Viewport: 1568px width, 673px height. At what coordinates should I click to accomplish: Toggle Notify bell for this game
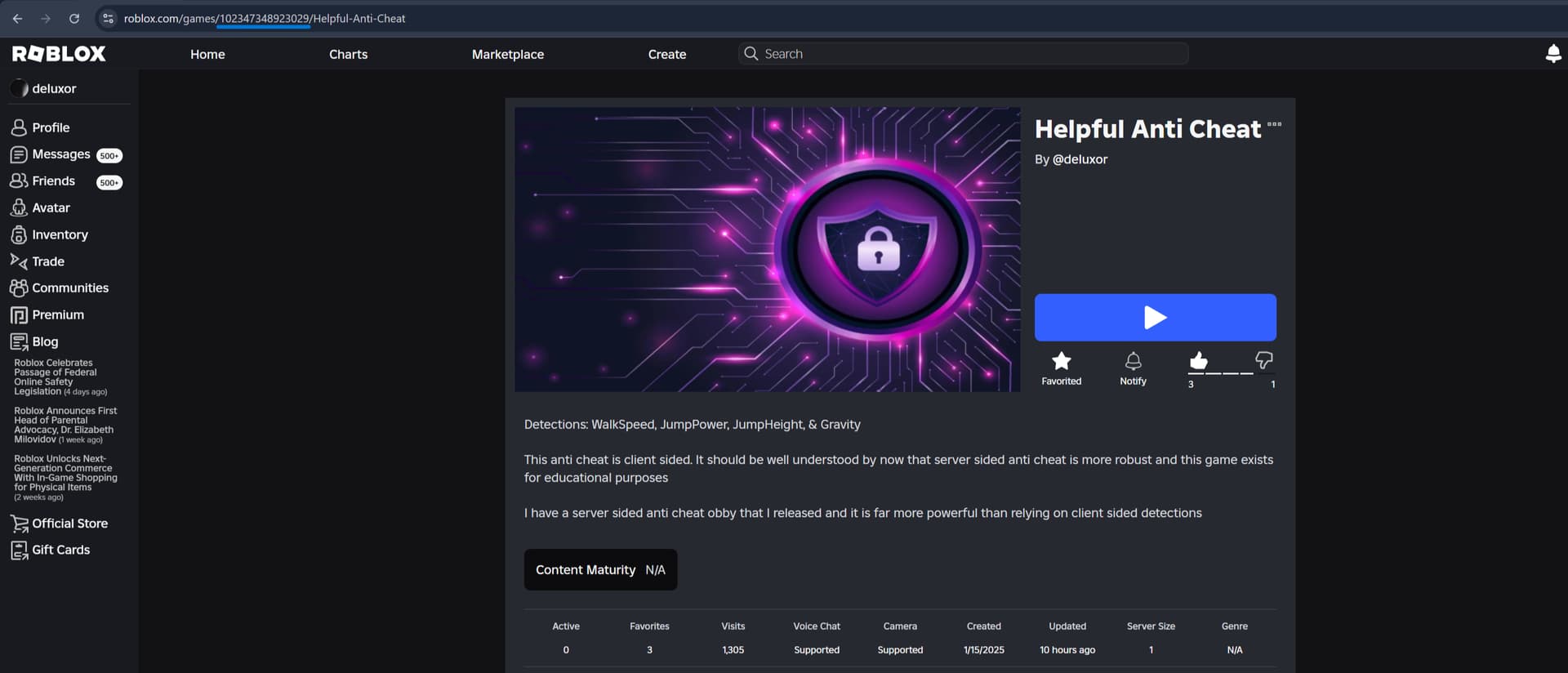(x=1133, y=361)
